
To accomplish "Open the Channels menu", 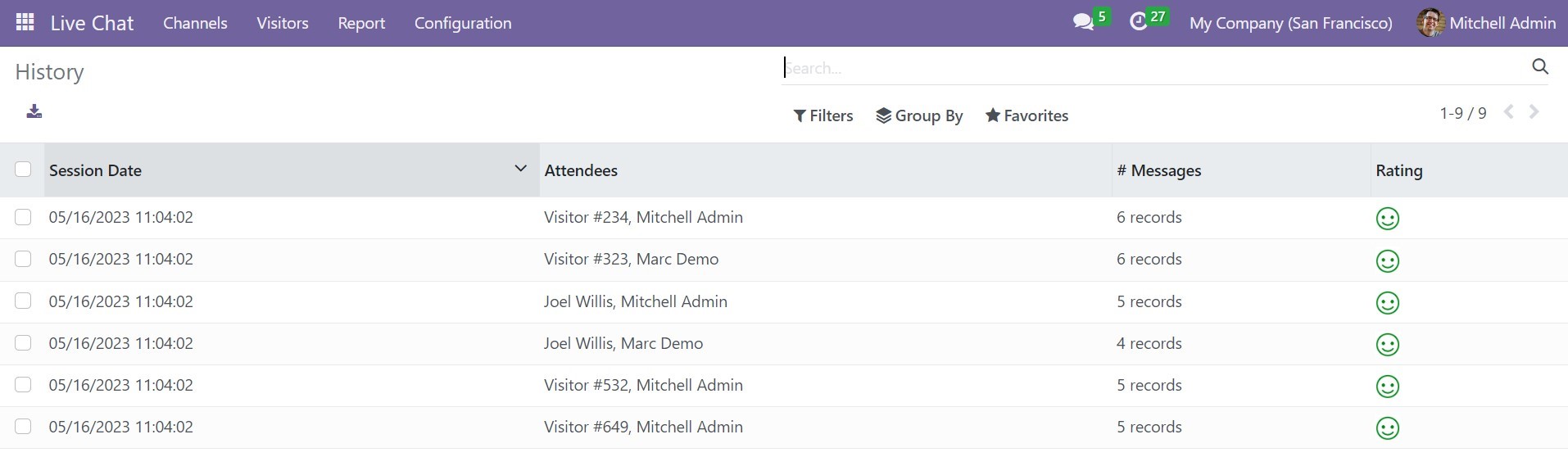I will tap(195, 23).
